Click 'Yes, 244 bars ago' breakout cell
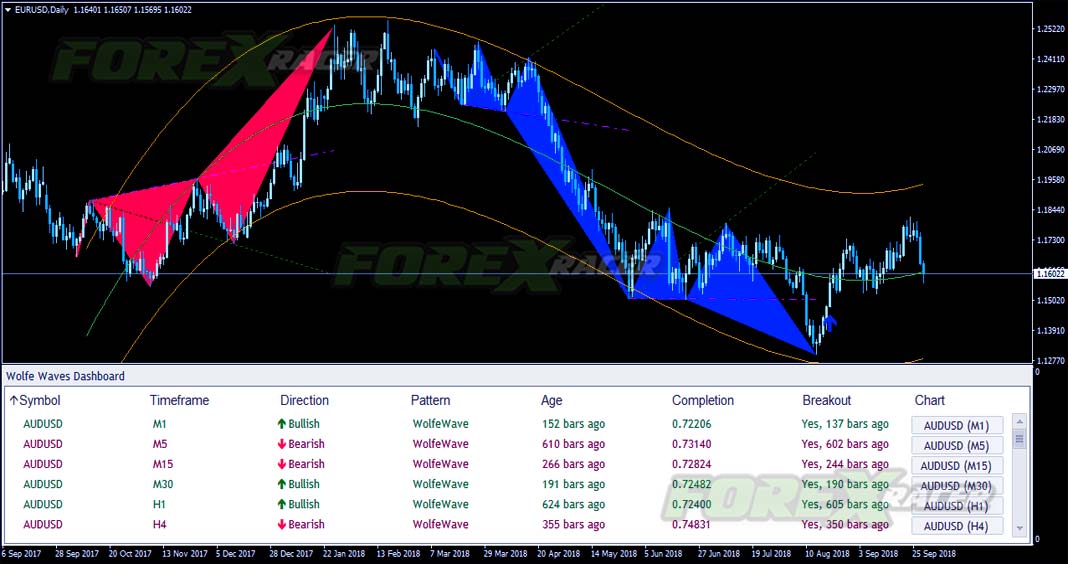 845,464
